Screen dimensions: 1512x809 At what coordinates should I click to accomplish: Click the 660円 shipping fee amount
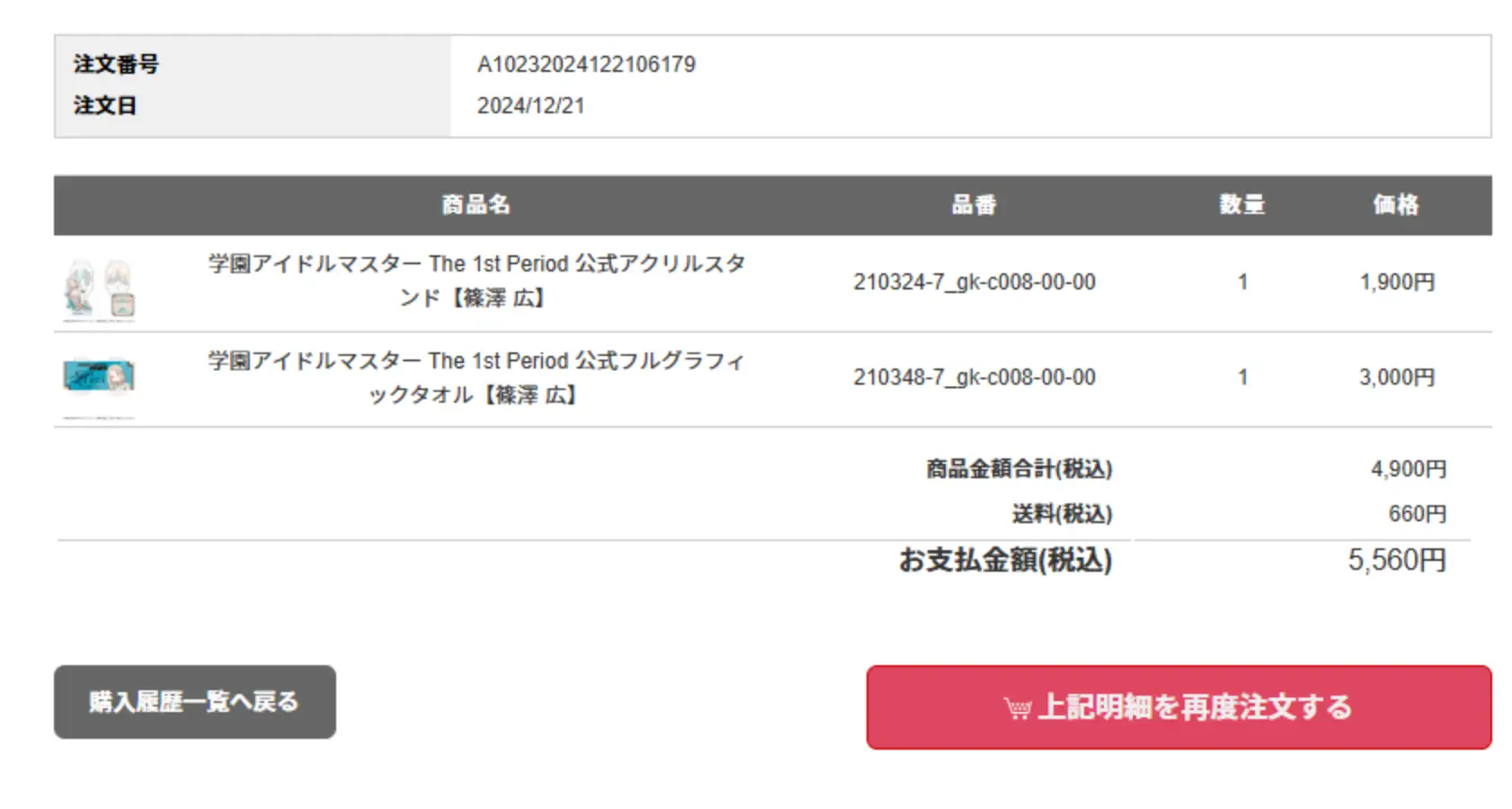pos(1417,514)
